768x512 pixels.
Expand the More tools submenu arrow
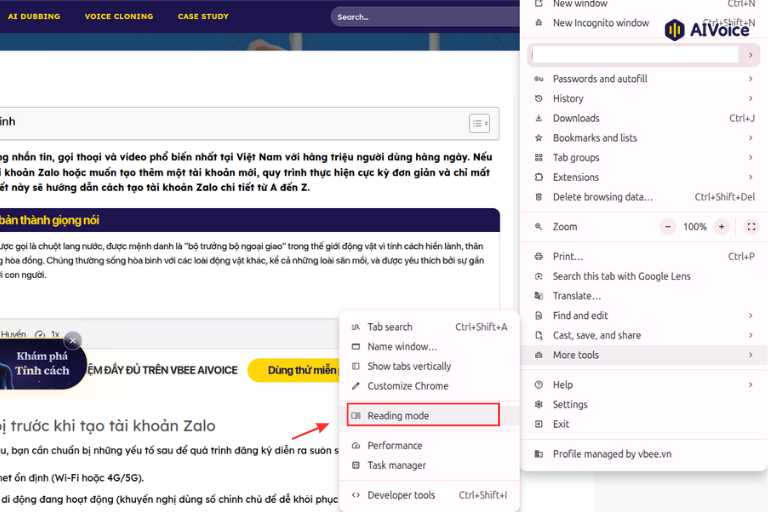pos(751,355)
